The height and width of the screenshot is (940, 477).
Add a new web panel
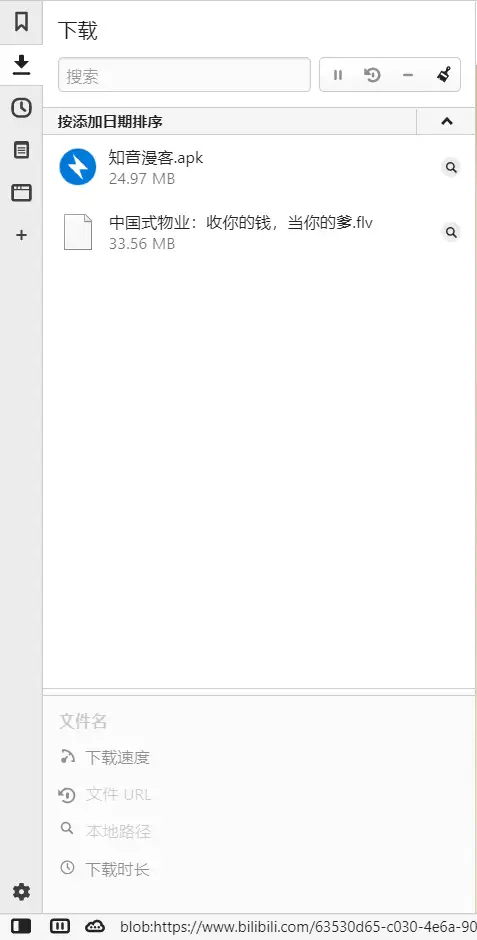pos(21,235)
